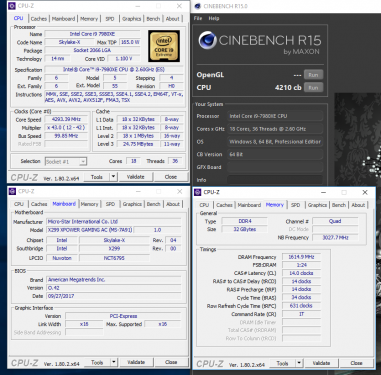Screen dimensions: 381x375
Task: Click the BIOS date 09/27/2017
Action: pos(114,296)
